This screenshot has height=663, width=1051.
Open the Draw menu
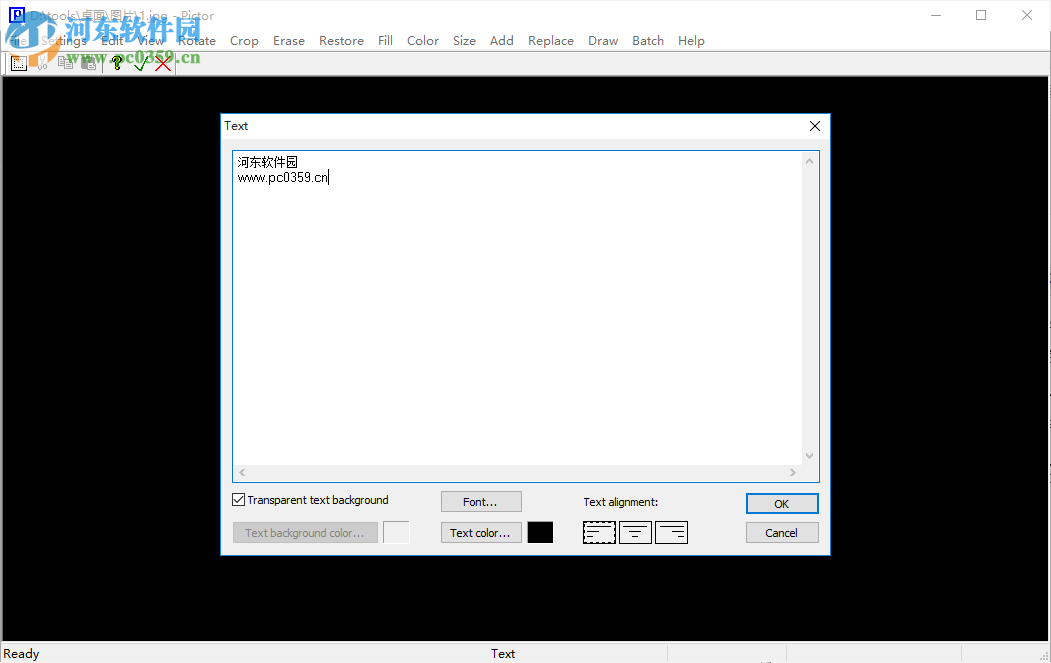[x=603, y=40]
